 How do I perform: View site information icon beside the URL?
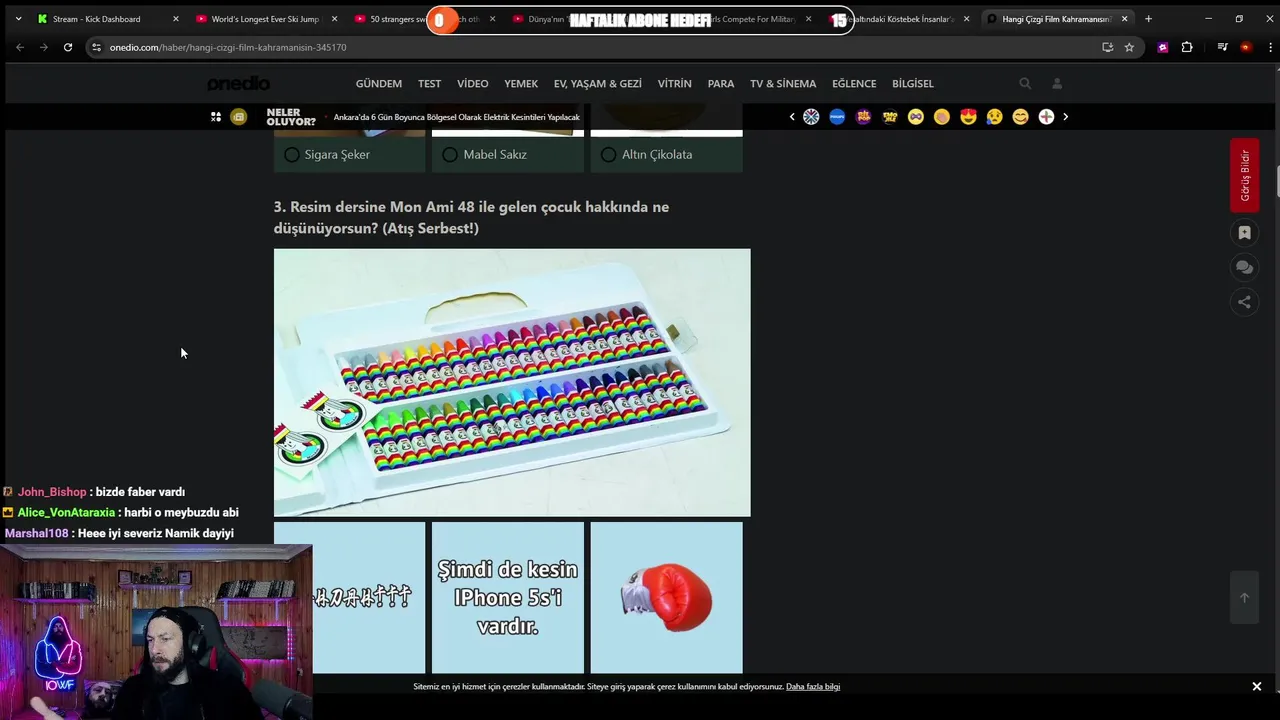(96, 47)
